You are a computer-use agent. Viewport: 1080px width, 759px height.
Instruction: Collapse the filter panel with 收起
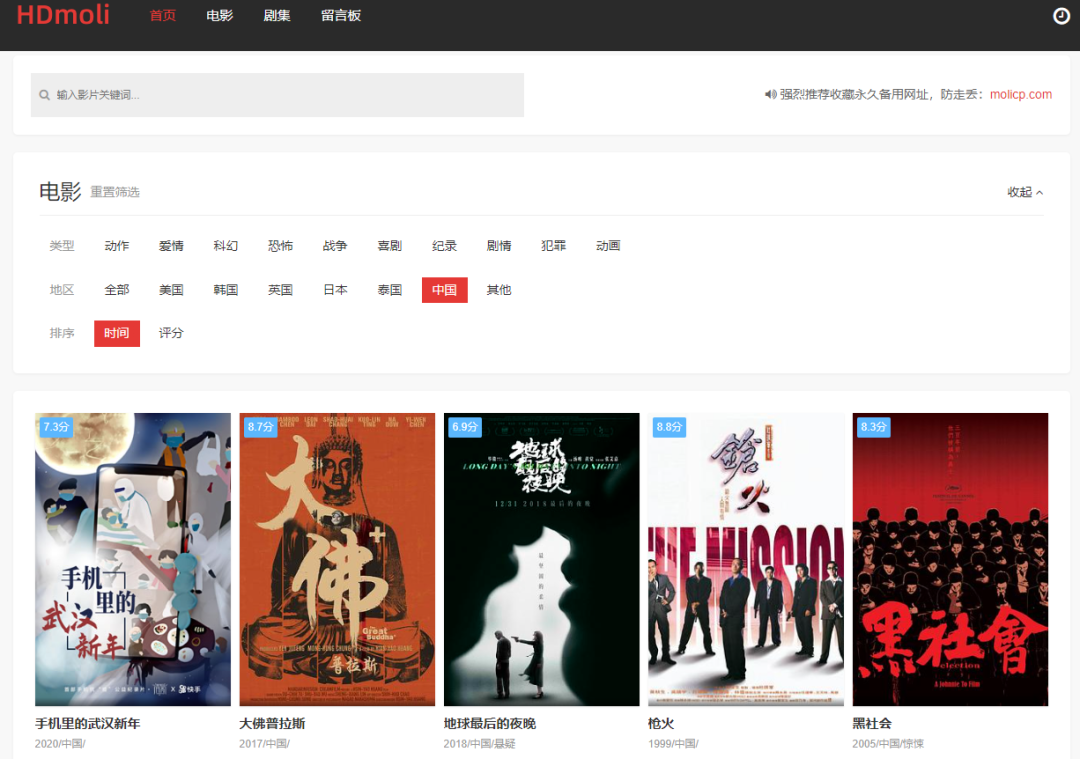(1025, 192)
